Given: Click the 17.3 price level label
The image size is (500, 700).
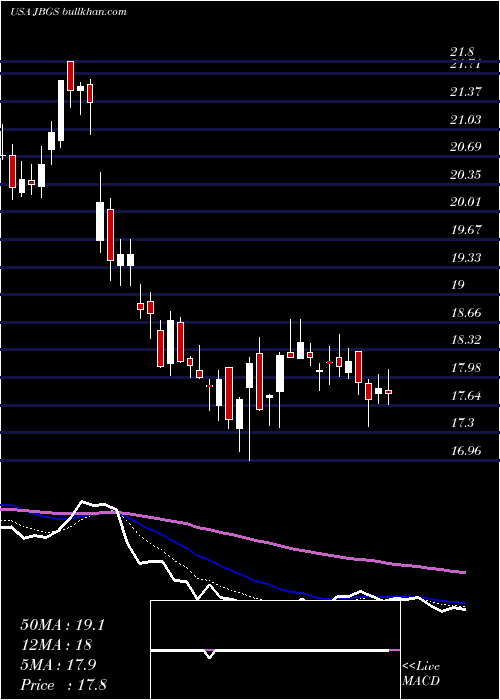Looking at the screenshot, I should coord(462,423).
